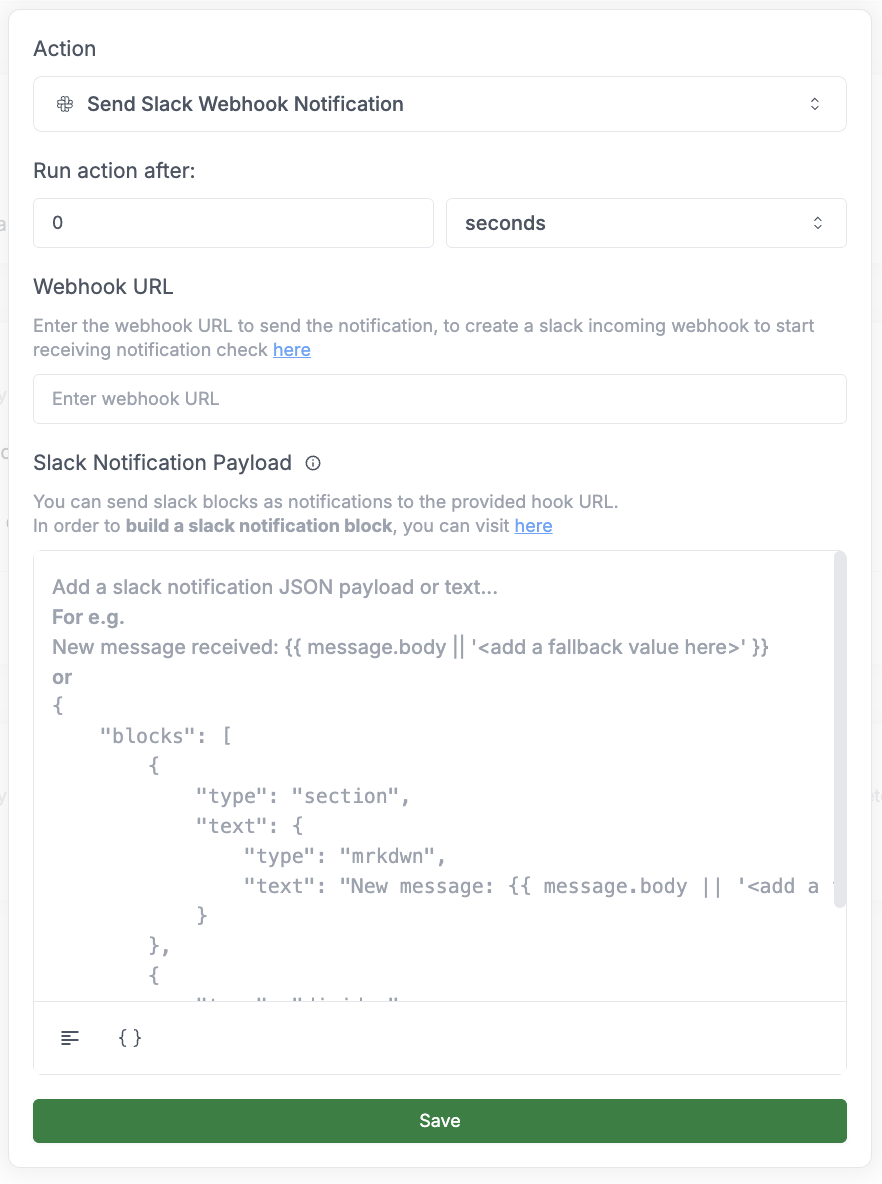The width and height of the screenshot is (882, 1184).
Task: Click the plugin icon beside Send Slack Webhook Notification
Action: click(x=64, y=104)
